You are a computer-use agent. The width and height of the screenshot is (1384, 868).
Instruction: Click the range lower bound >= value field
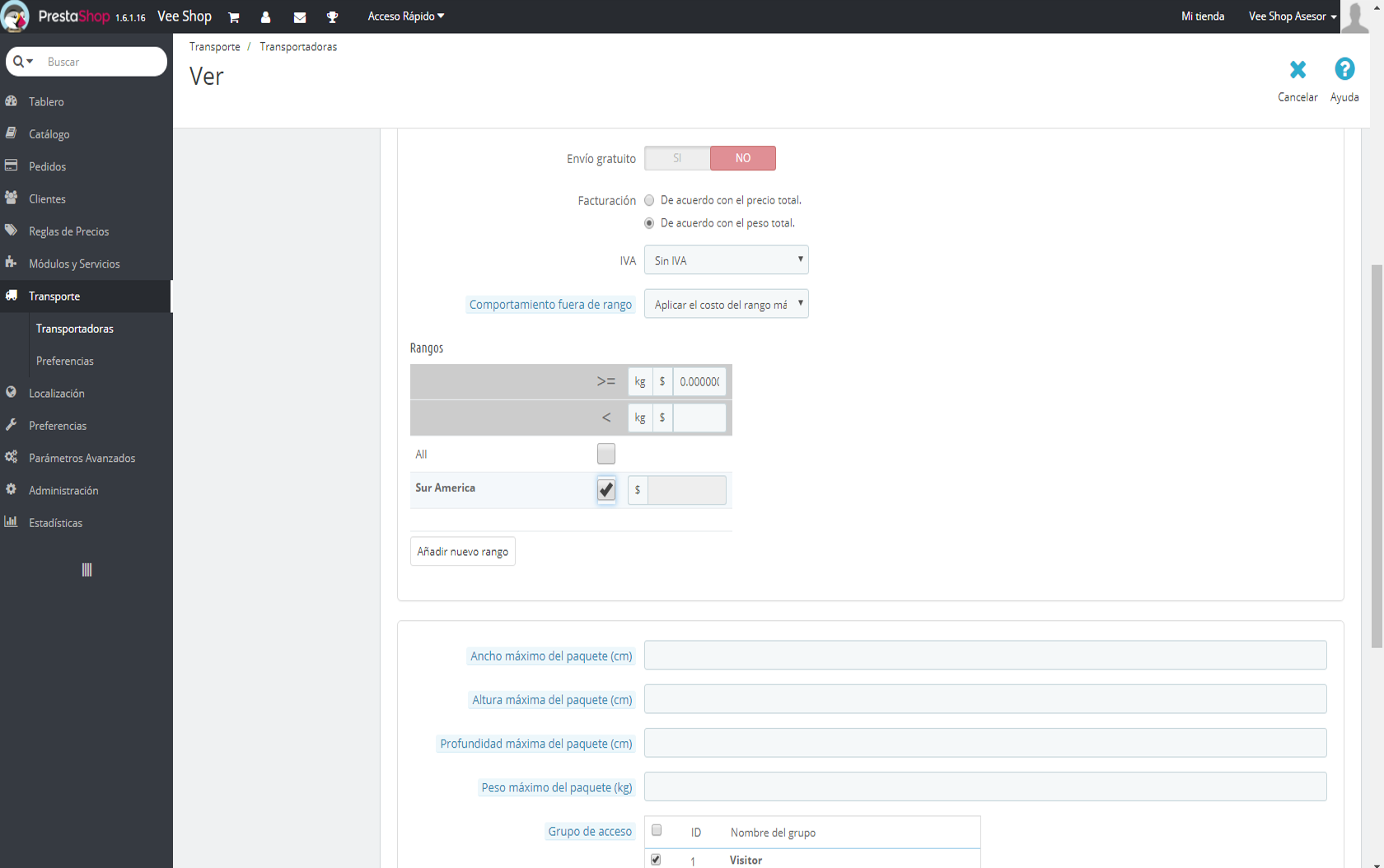[x=699, y=381]
